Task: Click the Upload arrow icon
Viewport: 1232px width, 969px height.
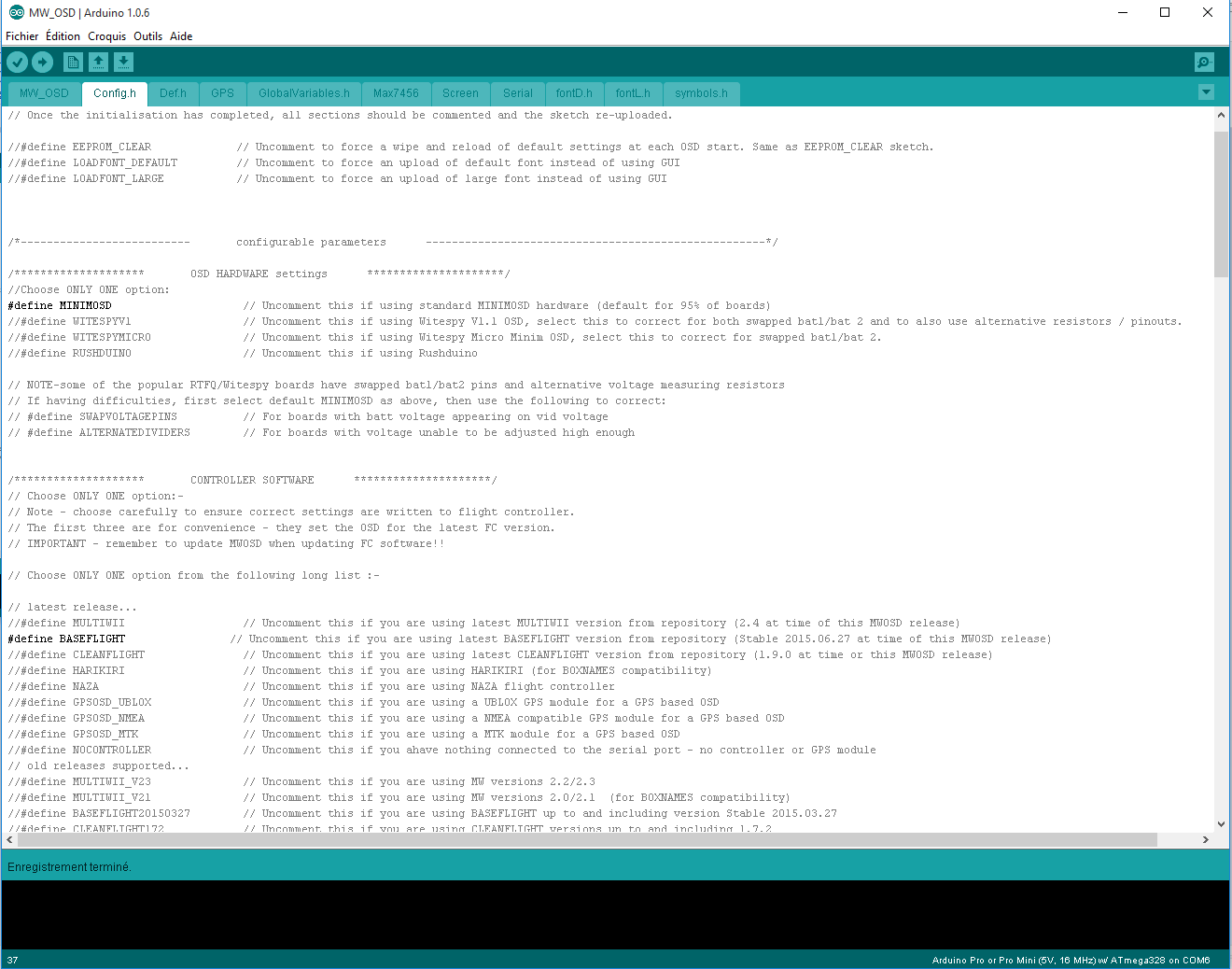Action: 43,62
